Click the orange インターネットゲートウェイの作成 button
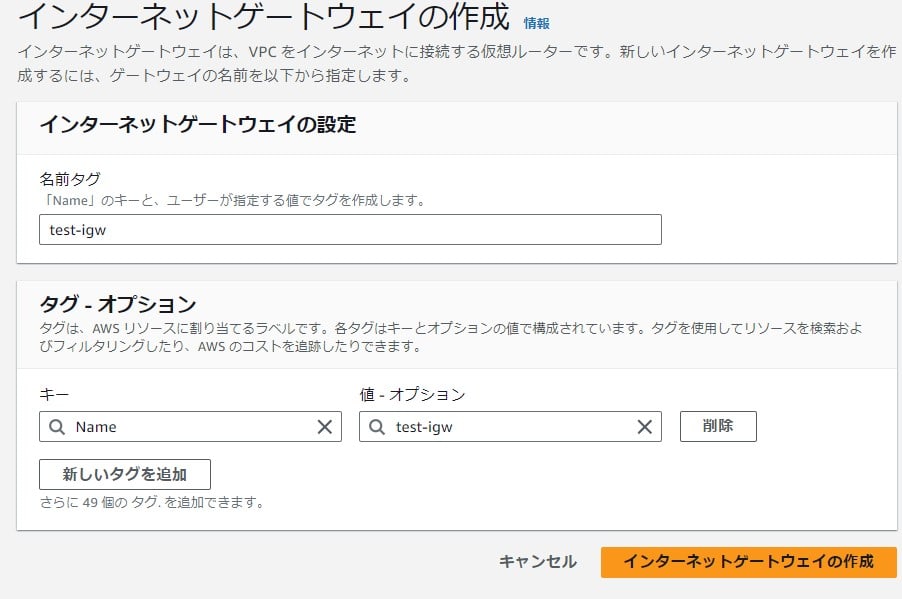The image size is (902, 599). coord(748,562)
